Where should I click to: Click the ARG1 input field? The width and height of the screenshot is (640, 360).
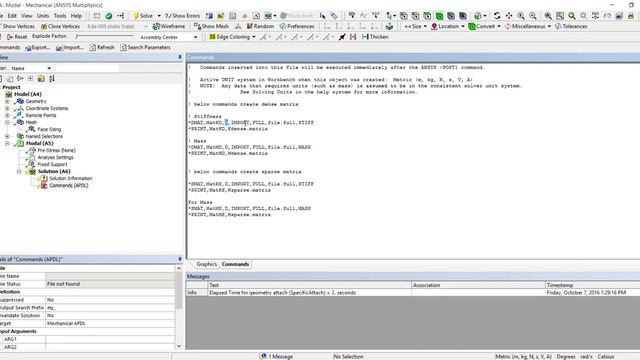(110, 339)
